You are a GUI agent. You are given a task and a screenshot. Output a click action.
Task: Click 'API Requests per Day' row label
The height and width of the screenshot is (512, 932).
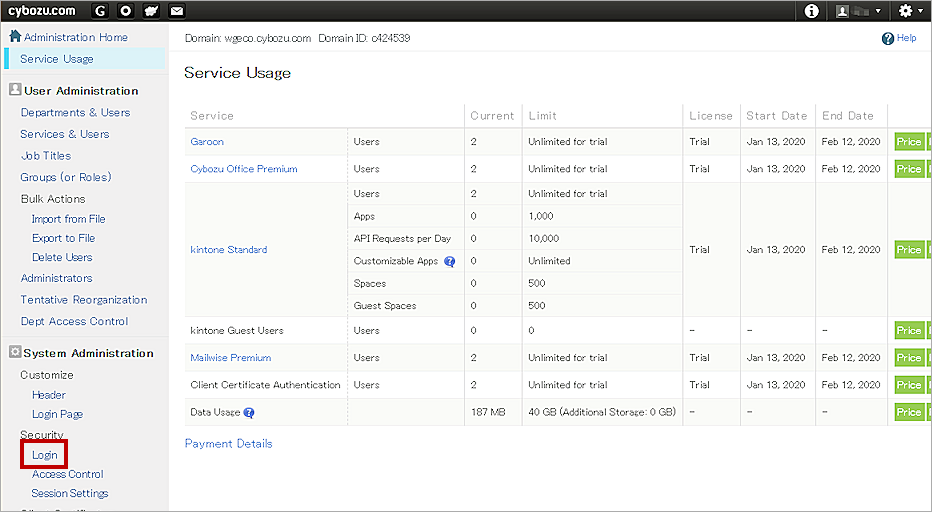pyautogui.click(x=402, y=238)
